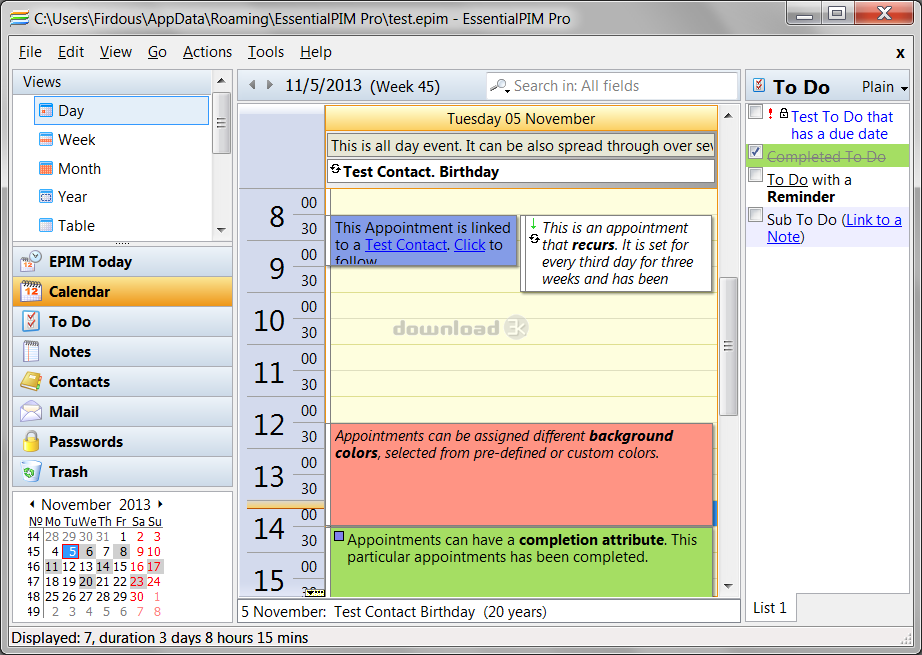Switch to the List 1 tab
The image size is (922, 655).
pos(770,607)
